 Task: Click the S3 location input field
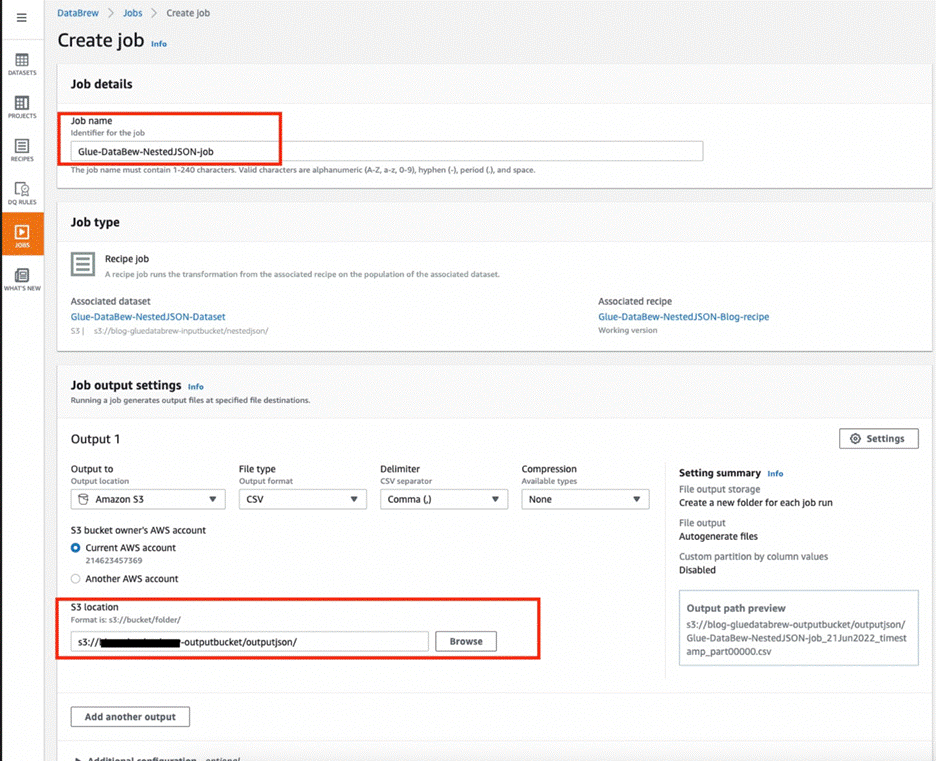250,642
